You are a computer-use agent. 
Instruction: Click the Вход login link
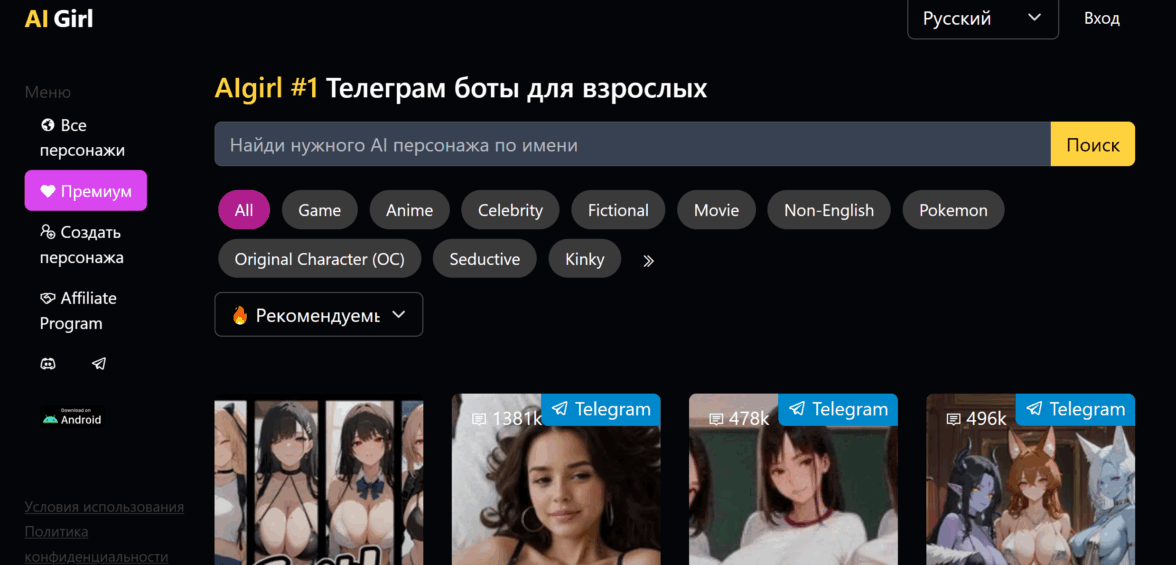coord(1102,18)
